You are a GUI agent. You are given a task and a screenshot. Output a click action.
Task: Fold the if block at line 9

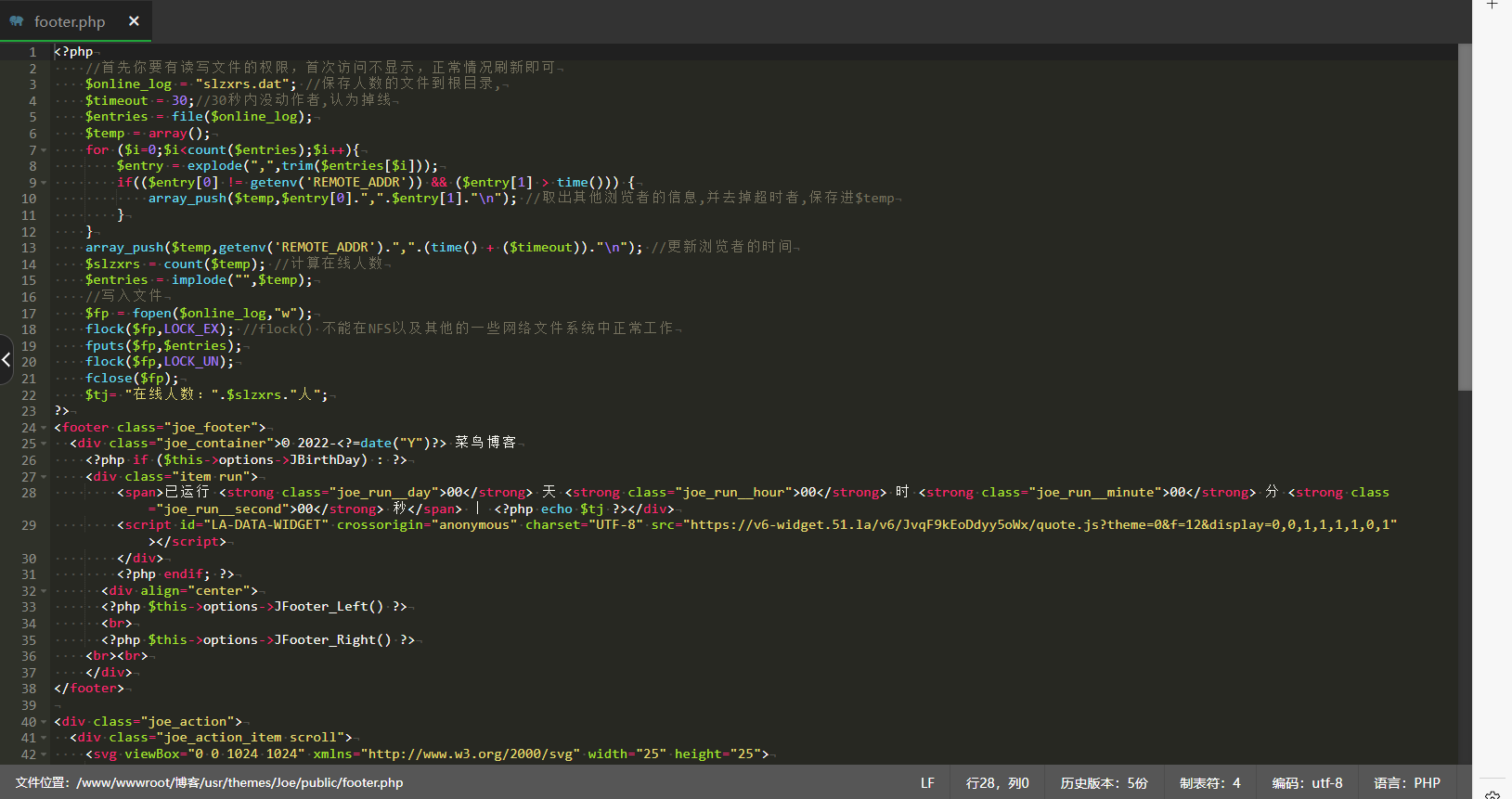pos(44,183)
